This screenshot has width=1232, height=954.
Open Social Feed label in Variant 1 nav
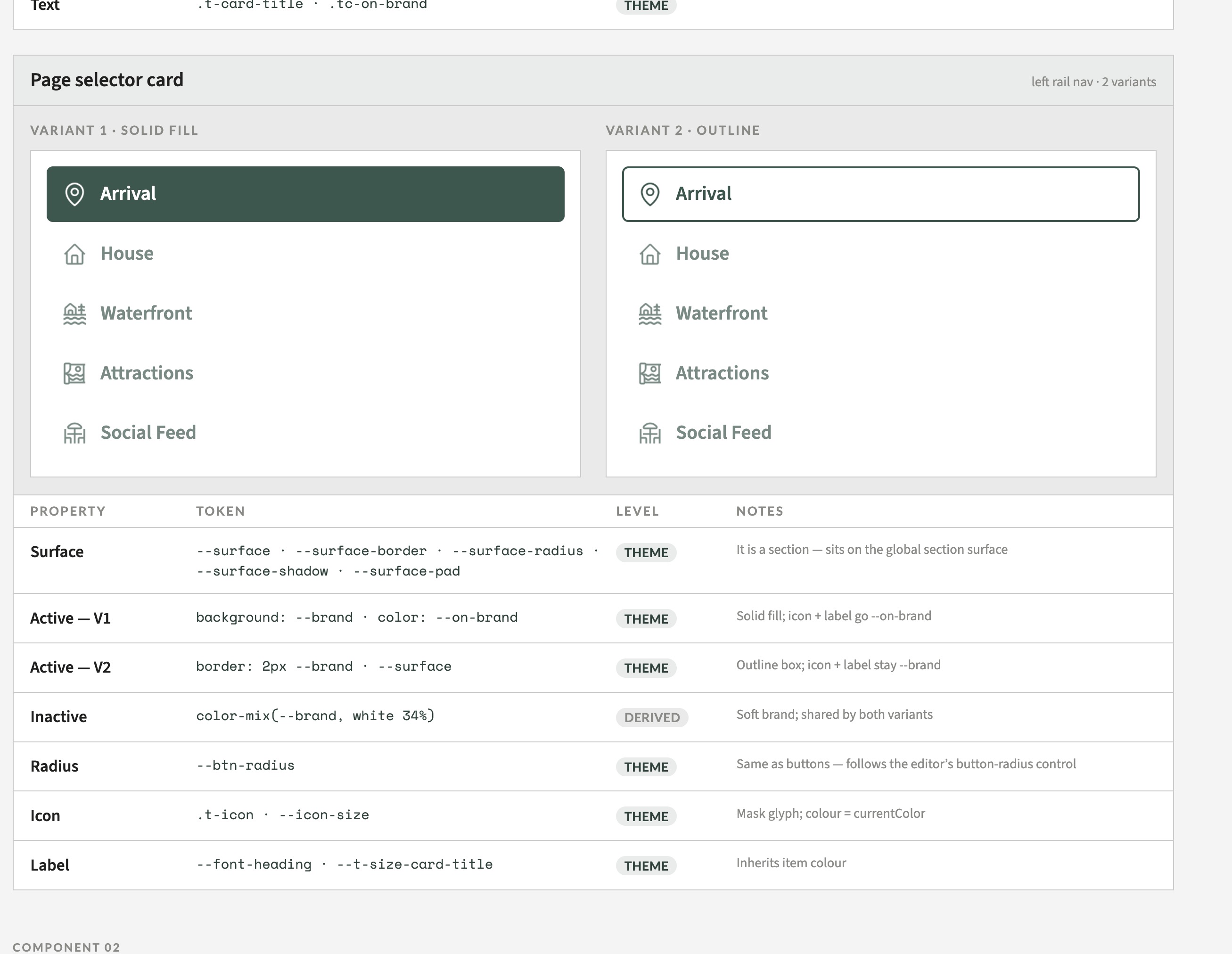point(148,432)
